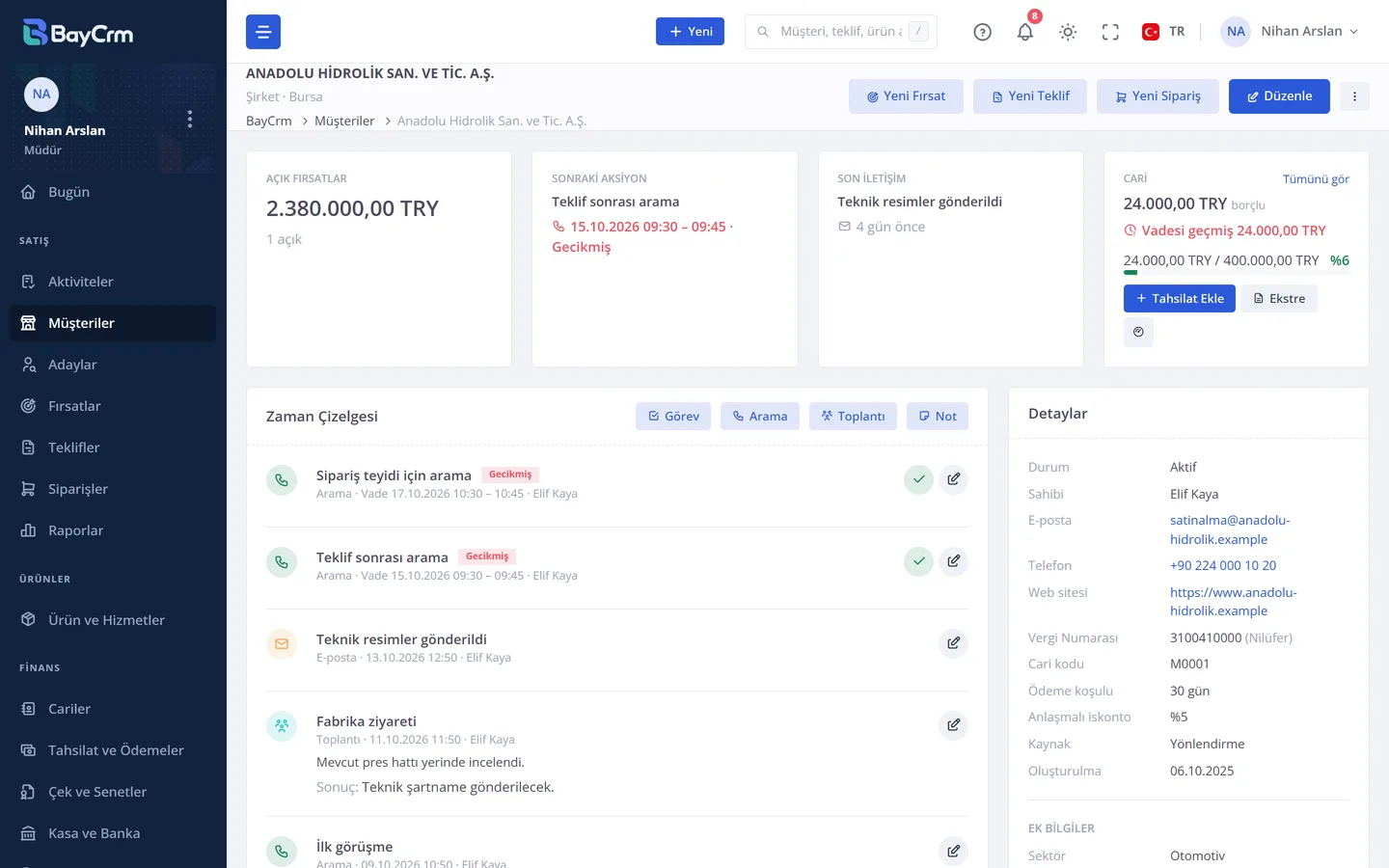1389x868 pixels.
Task: Edit the Fabrika ziyareti entry
Action: (953, 725)
